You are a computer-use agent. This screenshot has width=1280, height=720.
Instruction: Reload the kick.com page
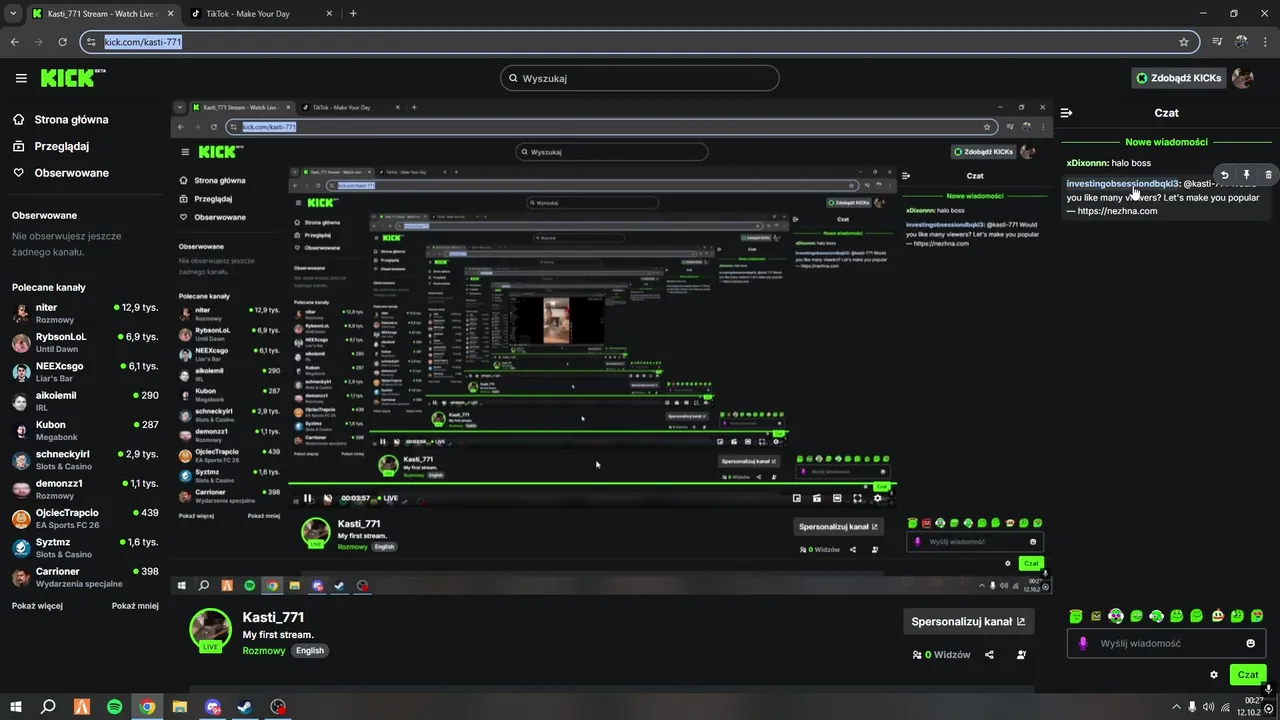pos(63,42)
